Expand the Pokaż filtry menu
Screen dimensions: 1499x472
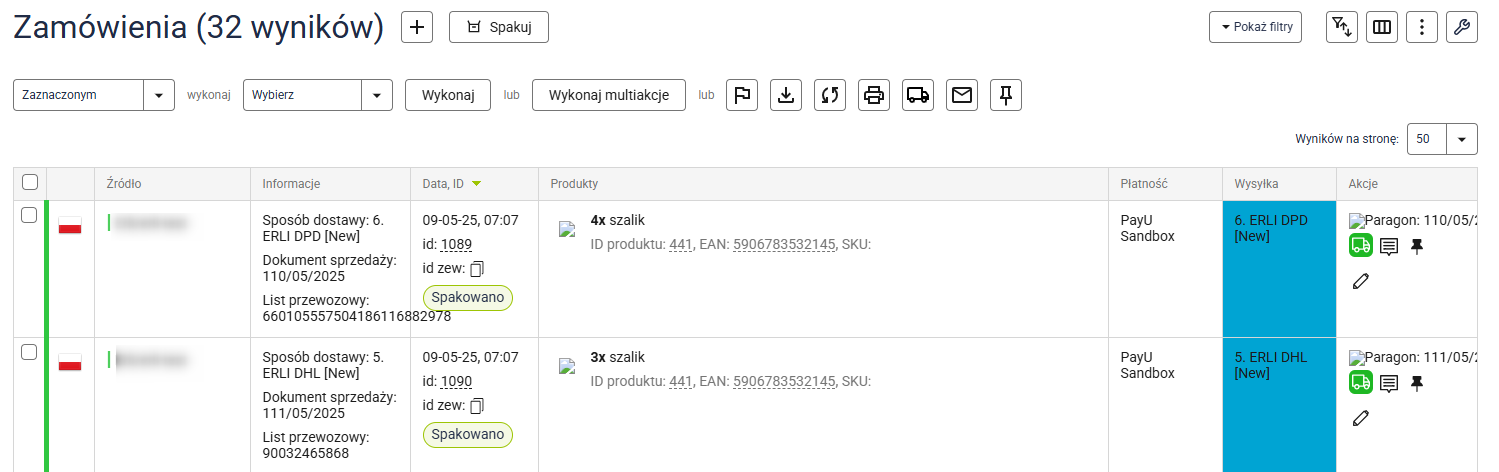click(x=1255, y=27)
